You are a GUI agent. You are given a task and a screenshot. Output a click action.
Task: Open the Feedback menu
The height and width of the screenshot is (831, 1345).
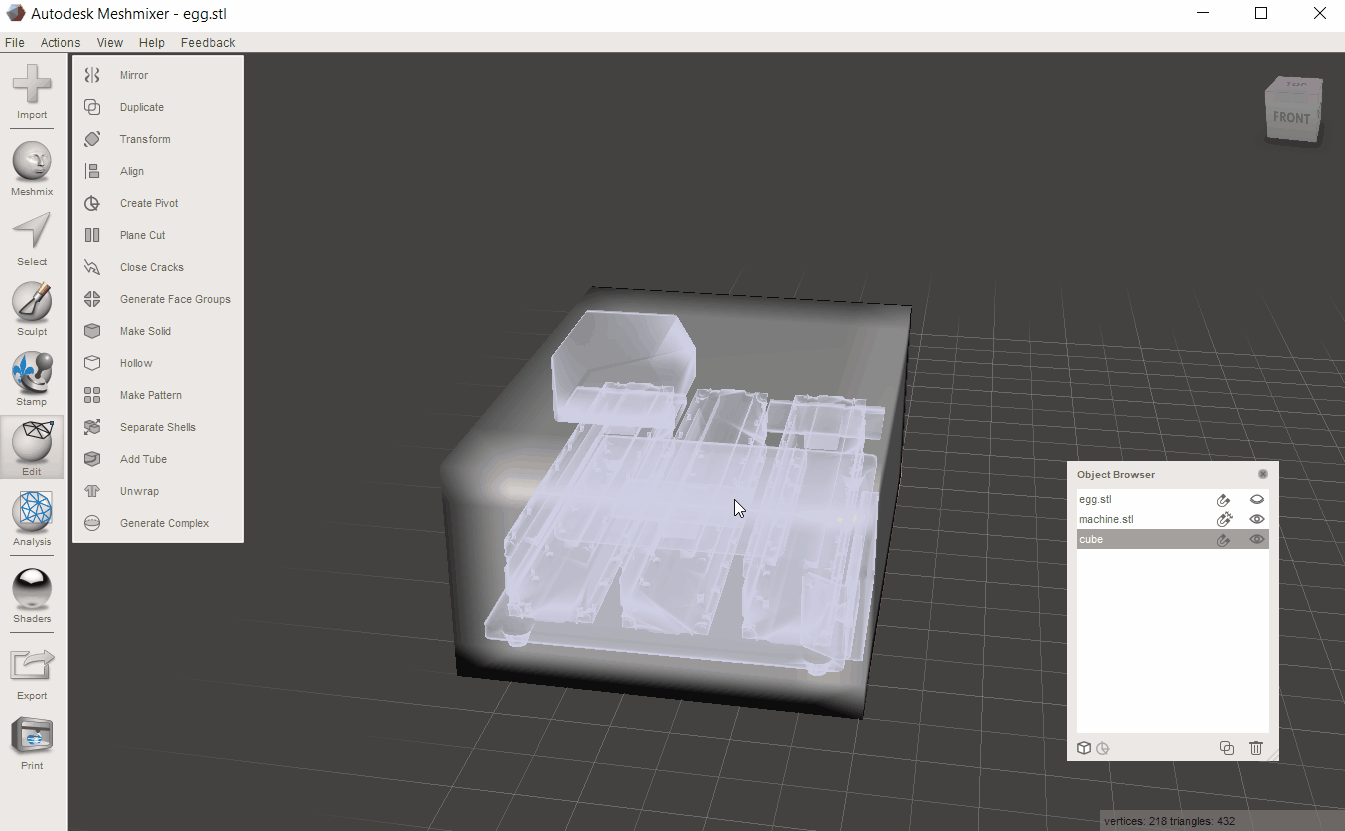pos(208,43)
